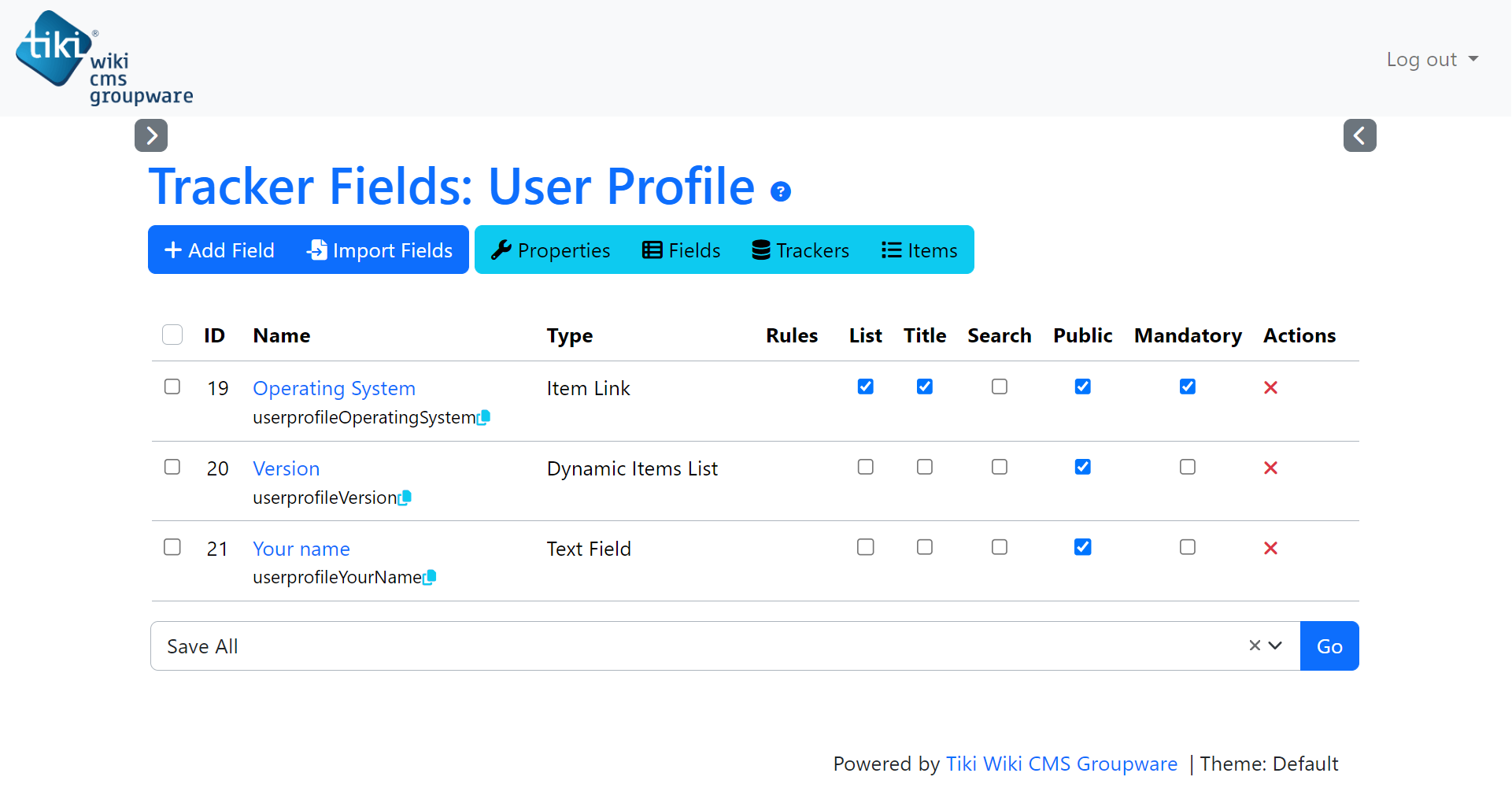
Task: Uncheck the List checkbox for Operating System
Action: (866, 387)
